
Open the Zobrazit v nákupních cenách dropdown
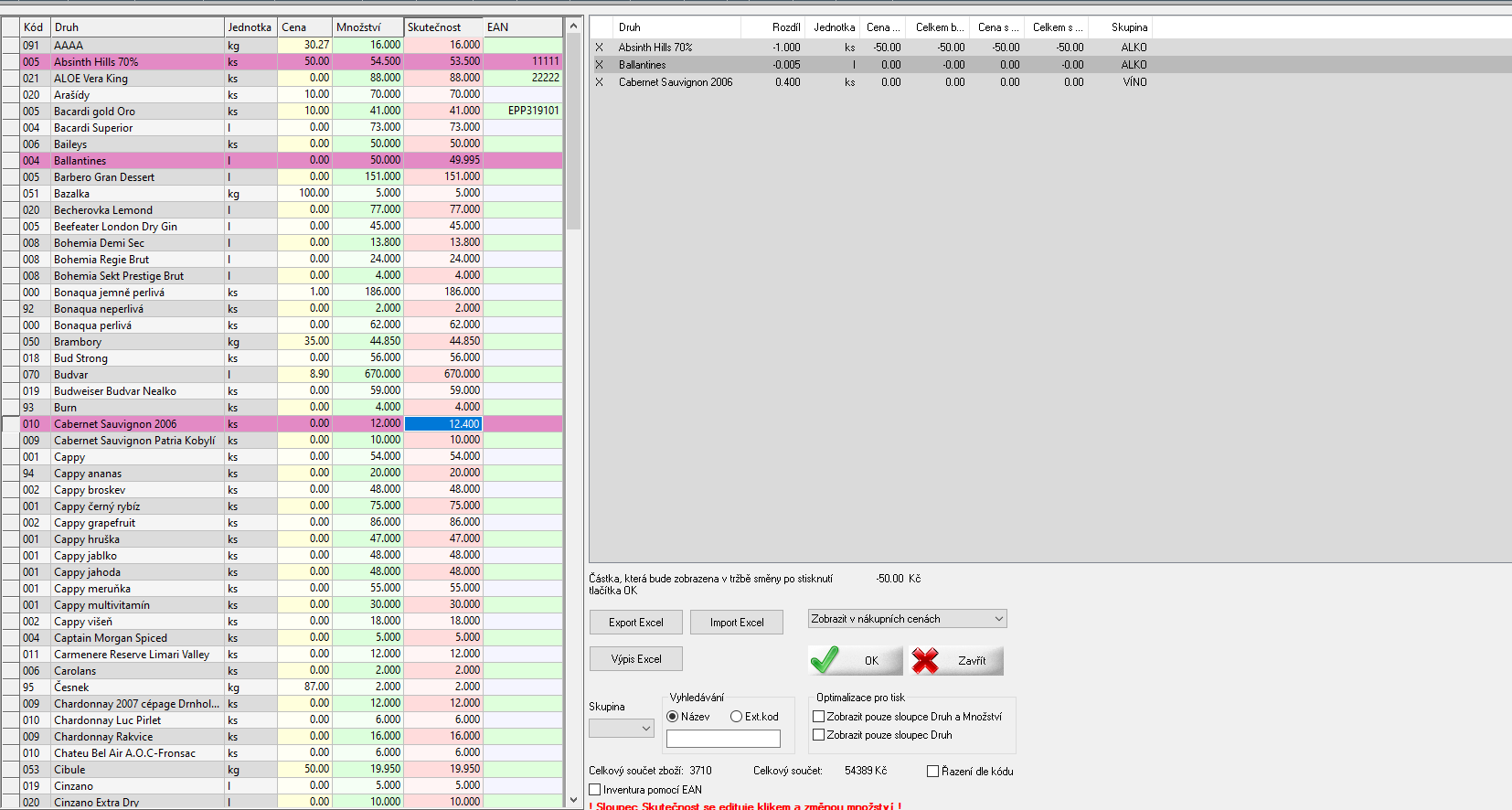coord(907,619)
